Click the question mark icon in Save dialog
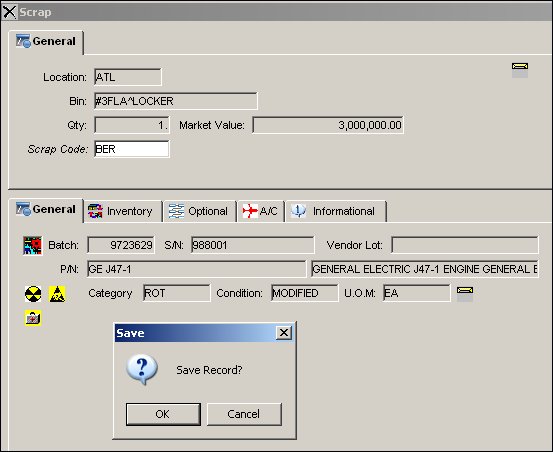Screen dimensions: 553x452 pos(142,369)
